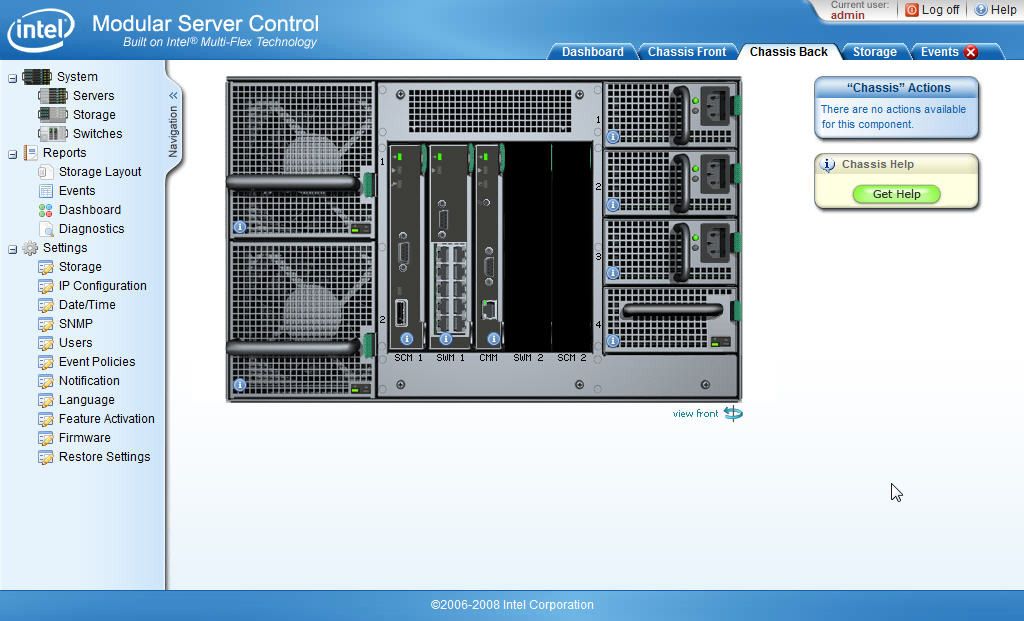Collapse the Reports section

click(x=10, y=152)
